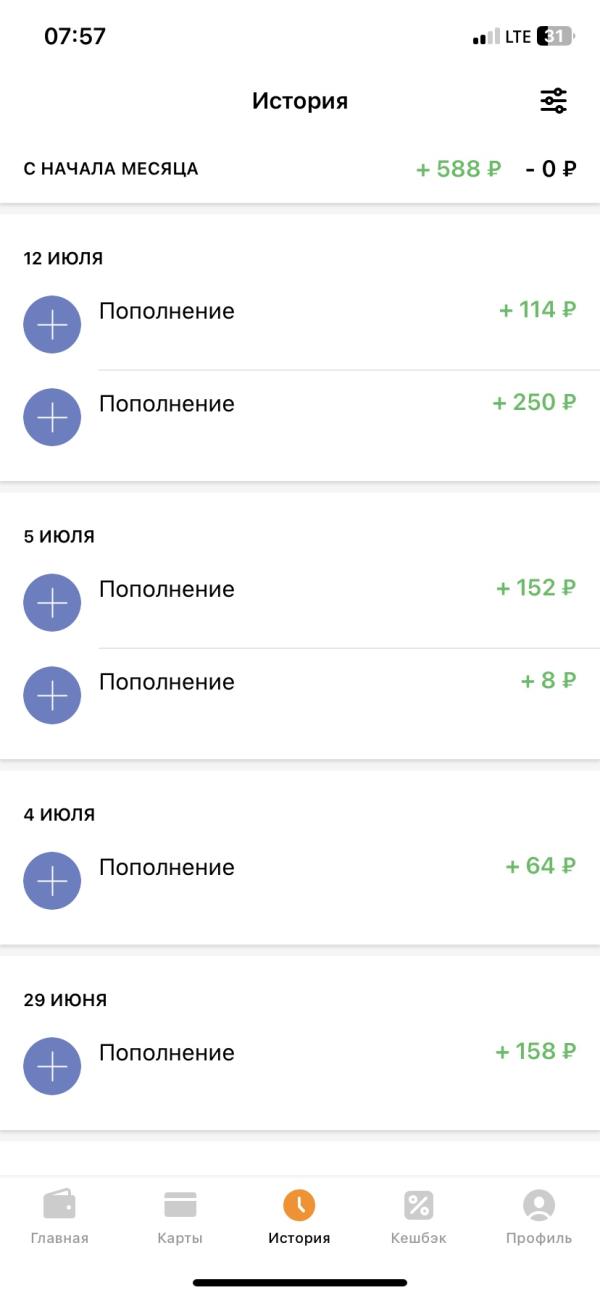Select the +8 ₽ amount entry

click(548, 681)
